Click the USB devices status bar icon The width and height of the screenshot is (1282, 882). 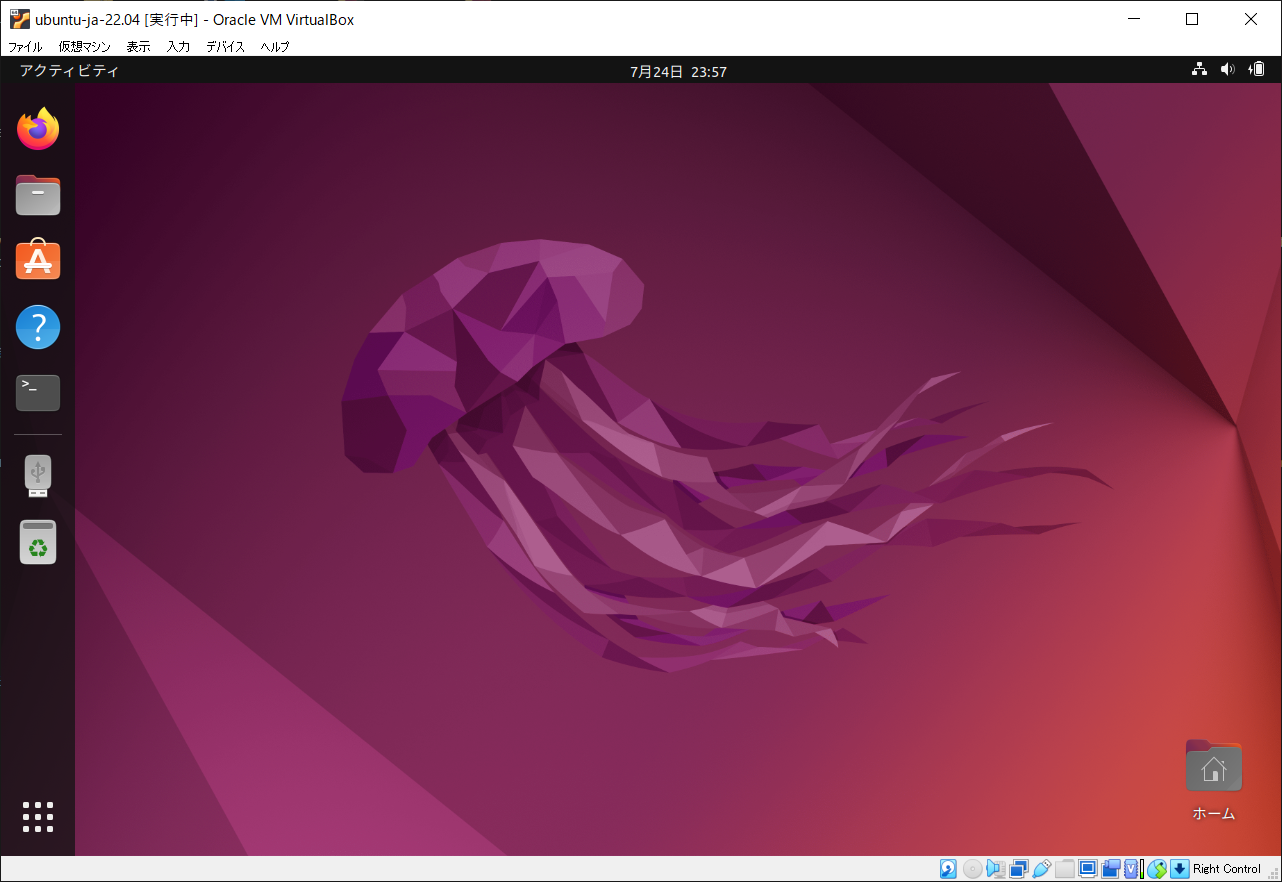(x=1042, y=869)
